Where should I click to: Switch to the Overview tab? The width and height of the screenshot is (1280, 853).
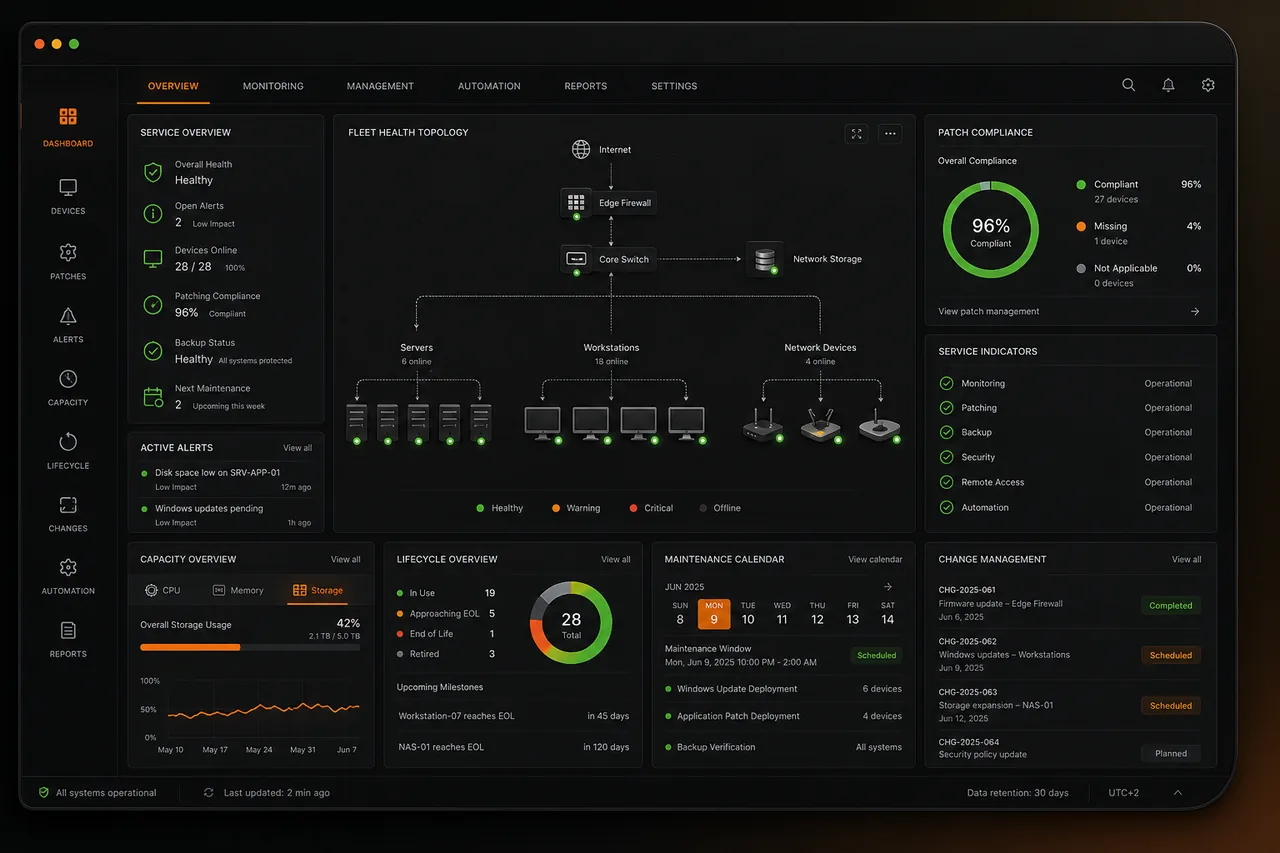173,86
